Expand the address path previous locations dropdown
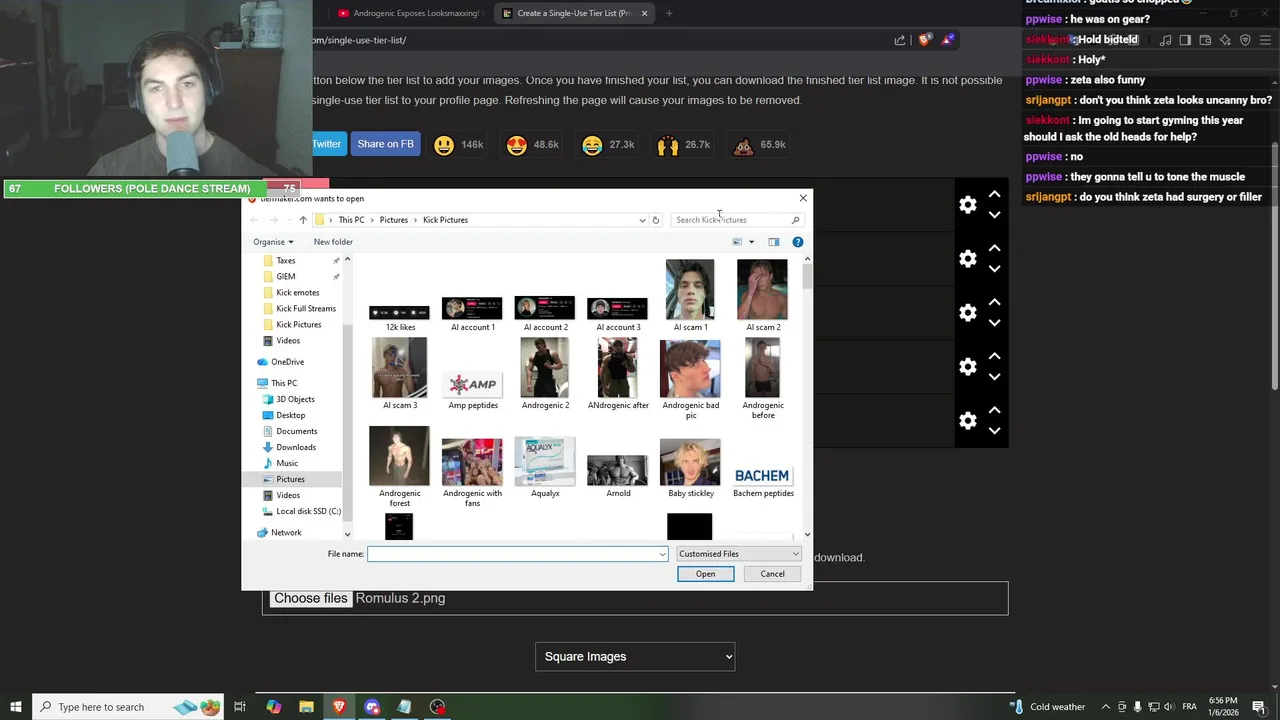Image resolution: width=1280 pixels, height=720 pixels. pyautogui.click(x=642, y=220)
